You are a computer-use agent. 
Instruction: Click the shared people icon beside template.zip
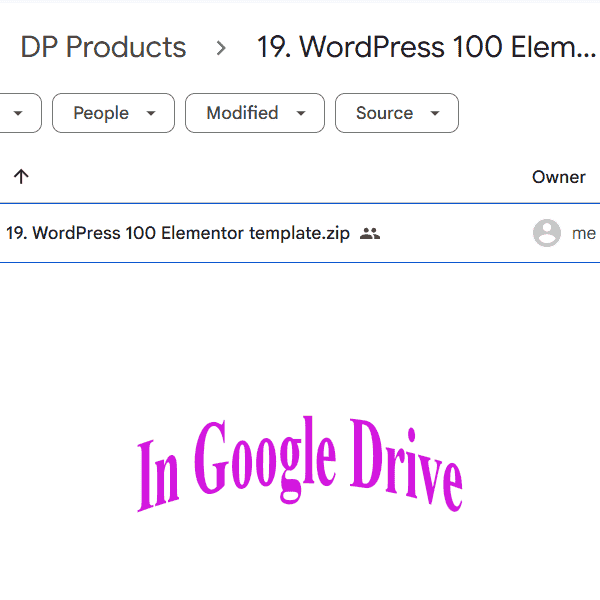(370, 233)
